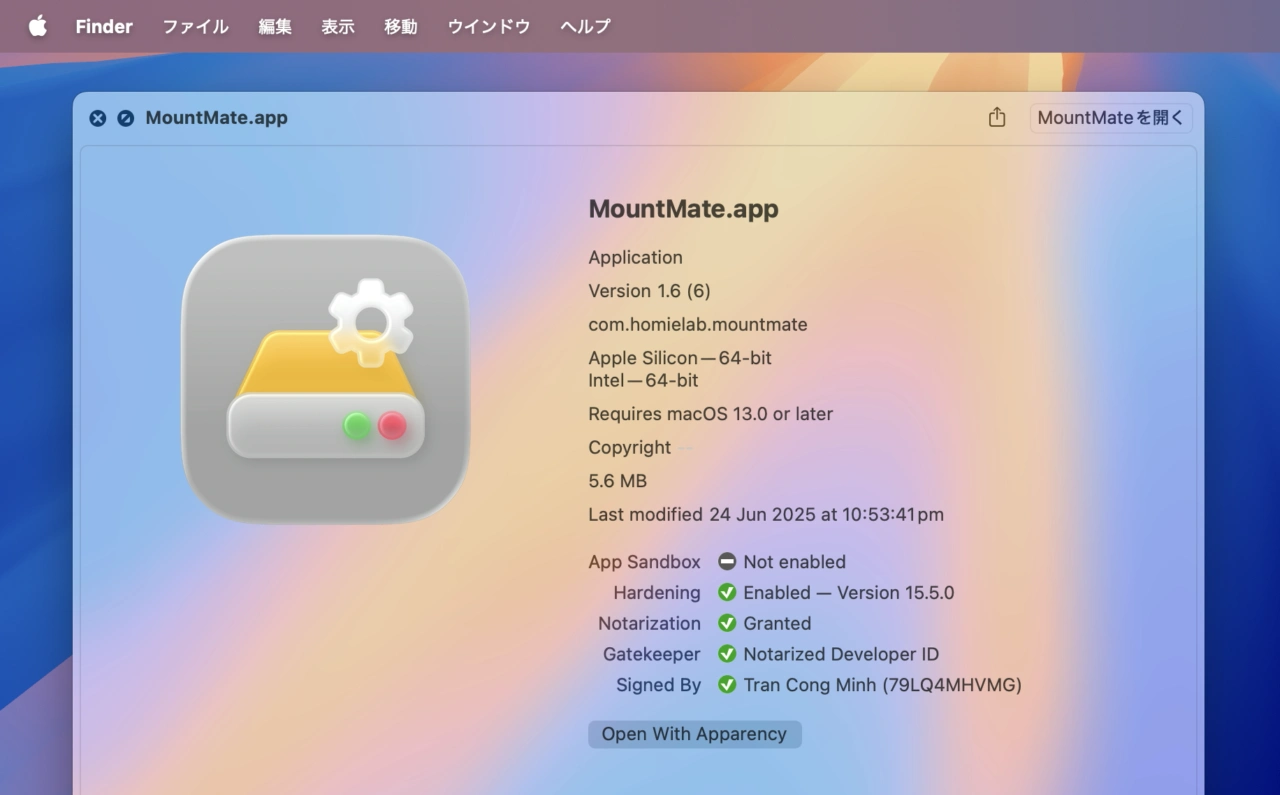1280x795 pixels.
Task: Click the Gatekeeper green check icon
Action: pos(727,655)
